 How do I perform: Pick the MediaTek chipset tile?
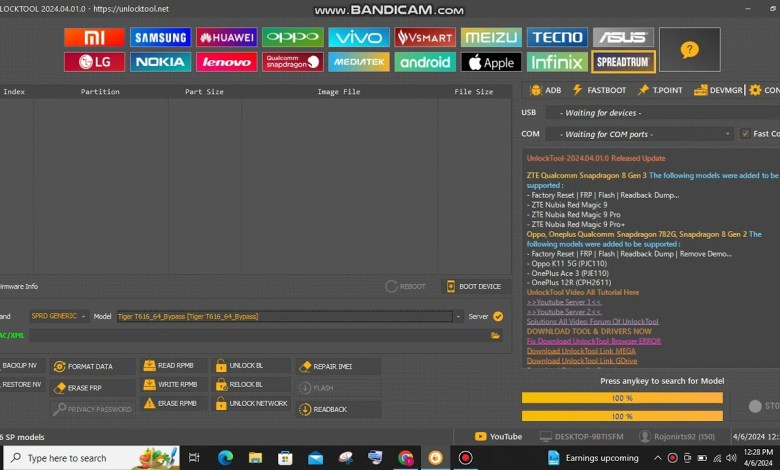pos(358,62)
